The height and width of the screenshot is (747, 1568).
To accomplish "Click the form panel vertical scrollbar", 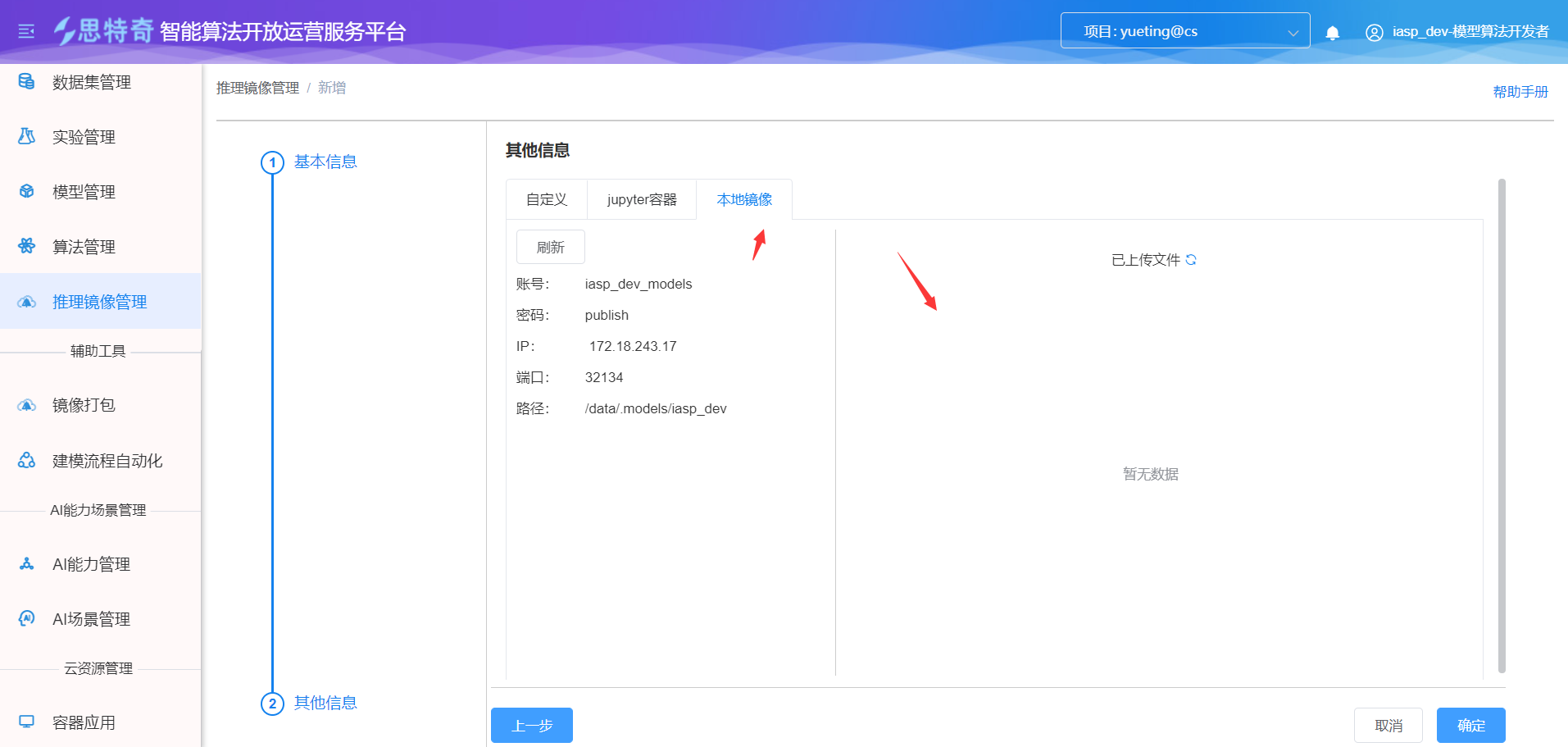I will pyautogui.click(x=1502, y=426).
